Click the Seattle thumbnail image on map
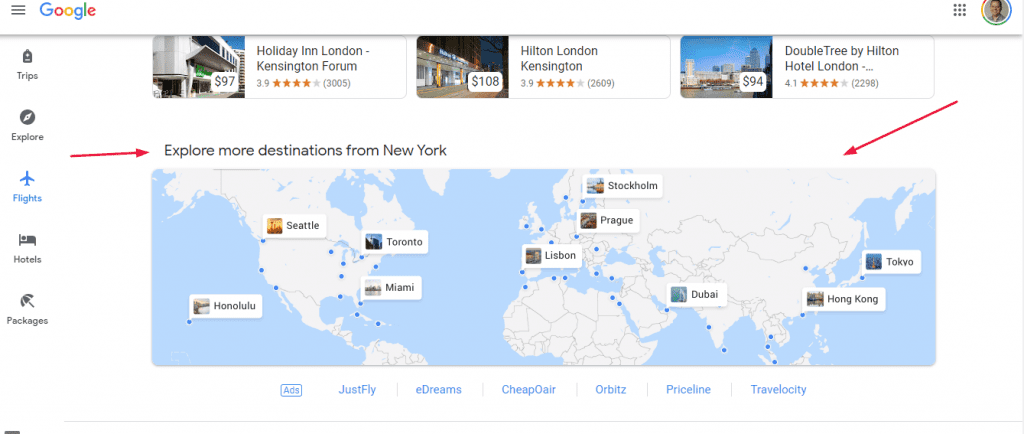 tap(275, 226)
